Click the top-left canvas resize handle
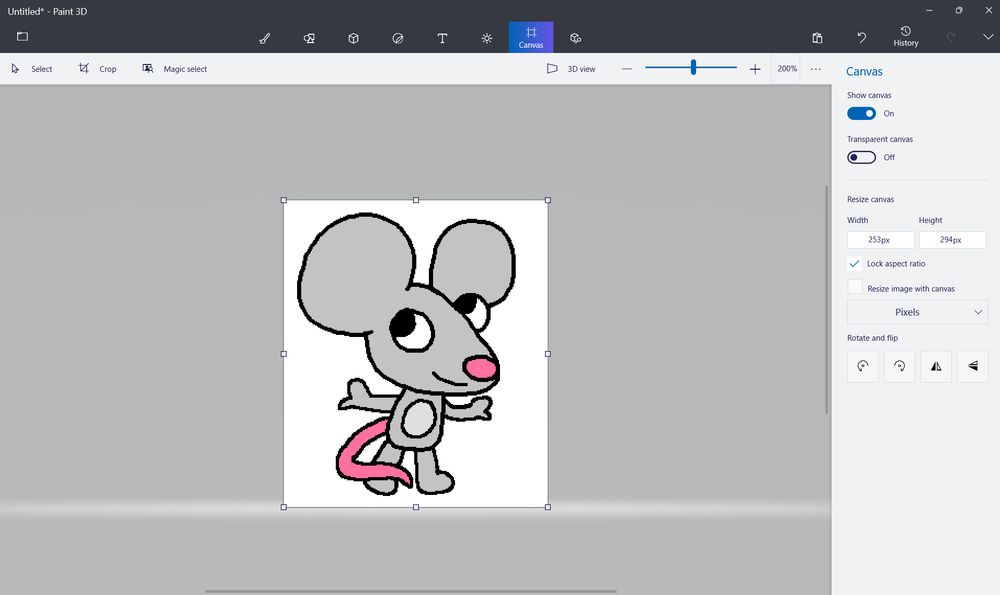This screenshot has width=1000, height=595. point(284,200)
